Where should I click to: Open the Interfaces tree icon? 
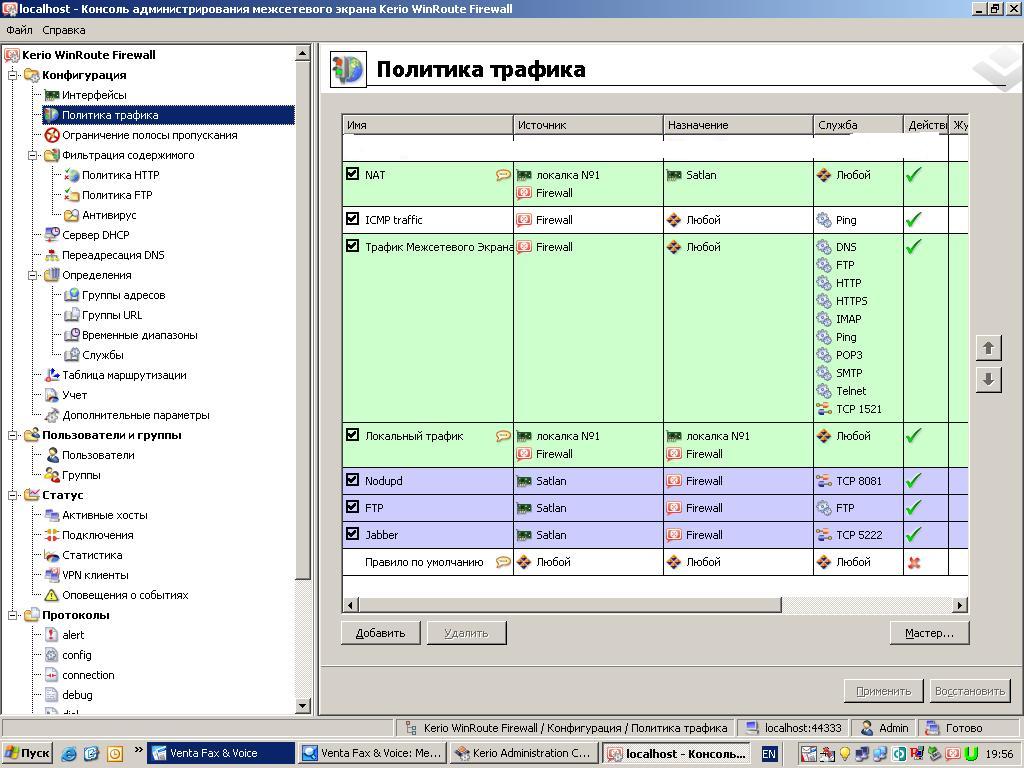click(52, 95)
